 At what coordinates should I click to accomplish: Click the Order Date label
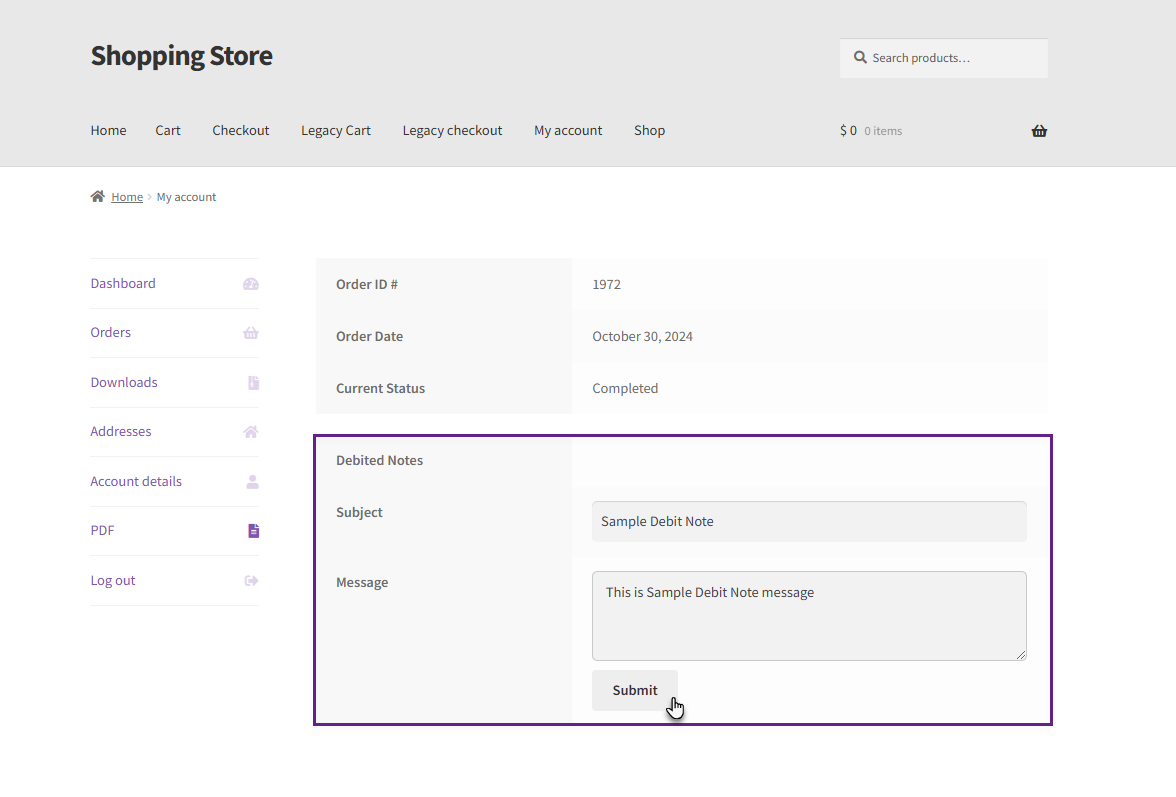[x=369, y=337]
